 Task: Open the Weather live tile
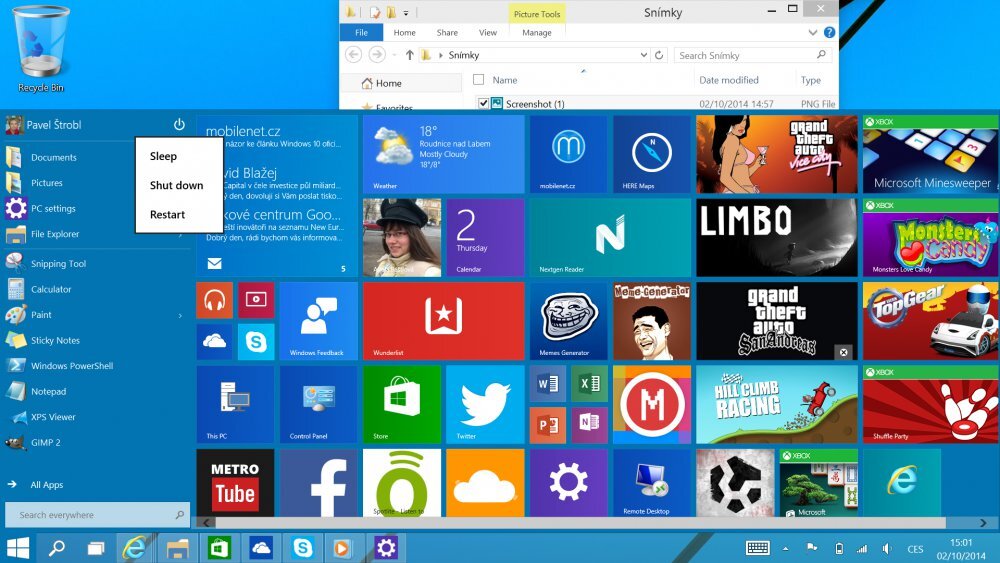[x=443, y=154]
